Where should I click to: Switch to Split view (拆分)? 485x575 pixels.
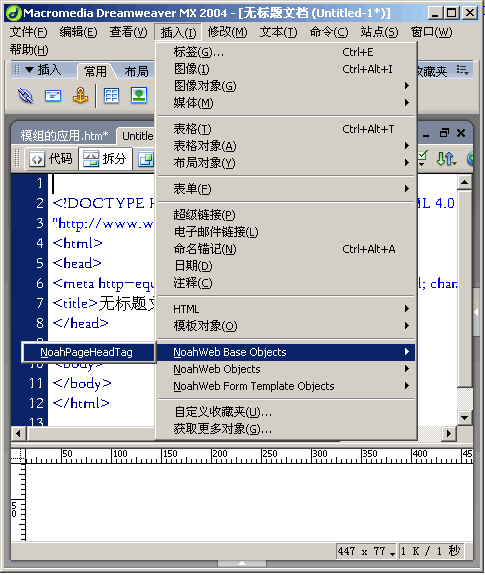click(x=105, y=159)
